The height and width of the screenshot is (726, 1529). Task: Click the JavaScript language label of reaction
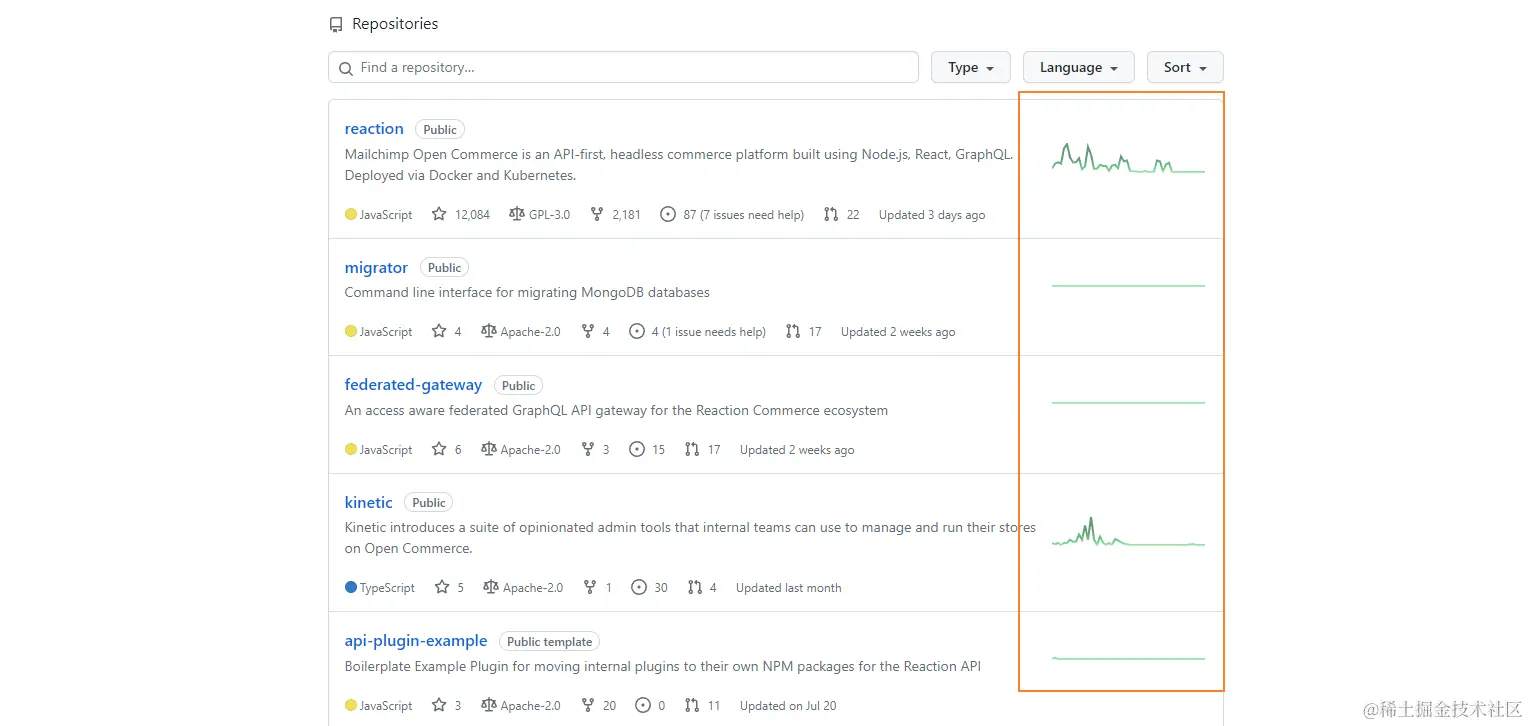click(378, 214)
